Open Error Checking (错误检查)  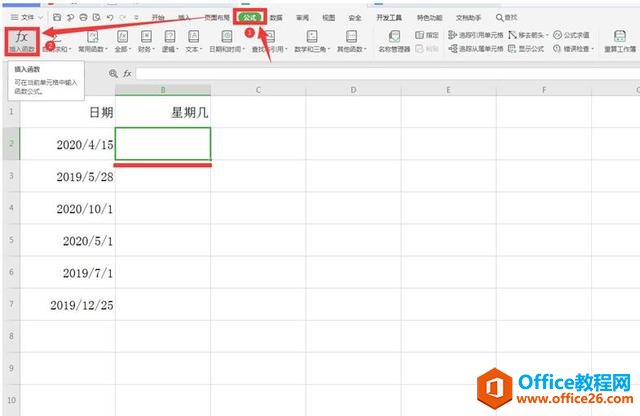(x=573, y=49)
